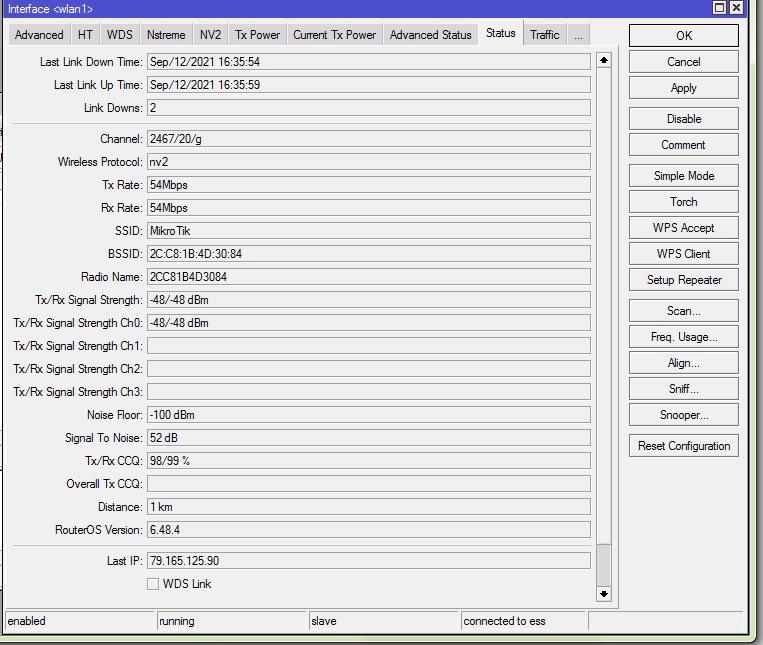Click the Link Downs field
763x645 pixels.
tap(369, 108)
